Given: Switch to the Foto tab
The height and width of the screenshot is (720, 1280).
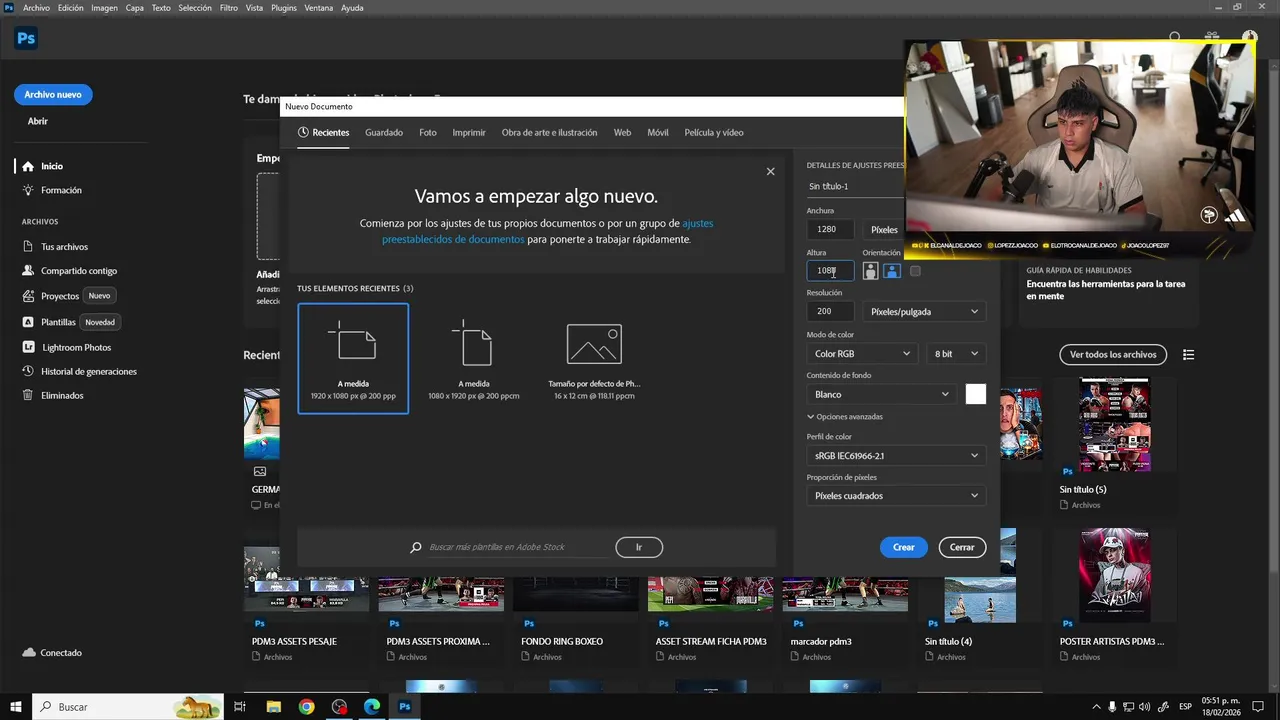Looking at the screenshot, I should click(x=428, y=133).
